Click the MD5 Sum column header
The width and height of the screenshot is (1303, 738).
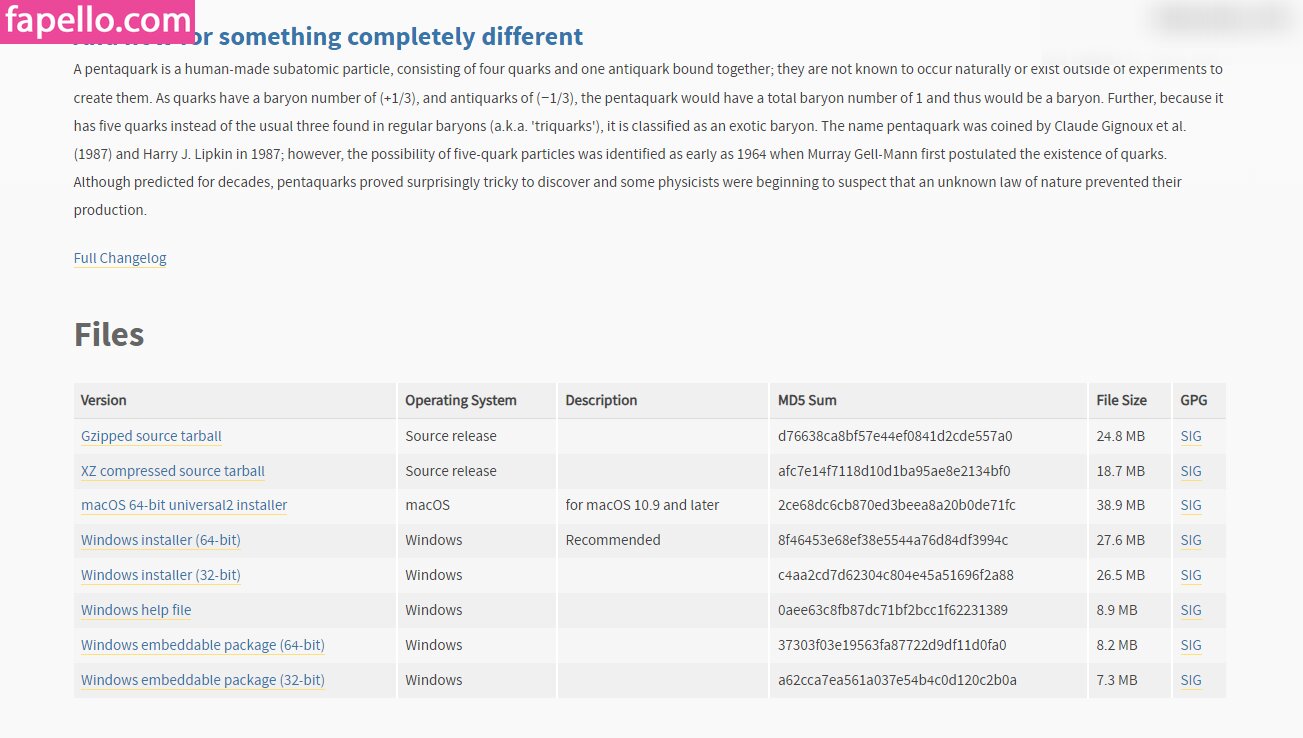[x=807, y=400]
